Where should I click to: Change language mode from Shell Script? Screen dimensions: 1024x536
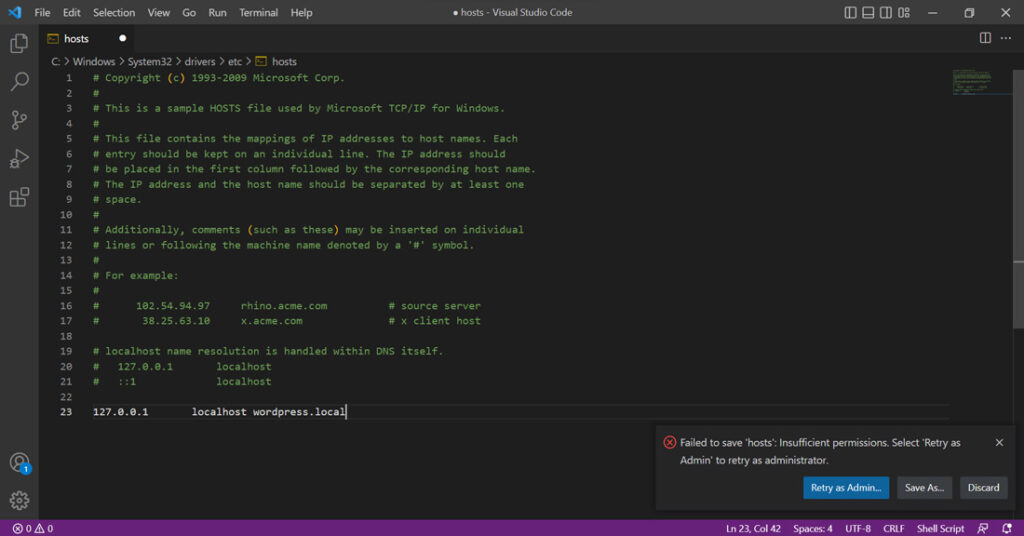pos(940,528)
